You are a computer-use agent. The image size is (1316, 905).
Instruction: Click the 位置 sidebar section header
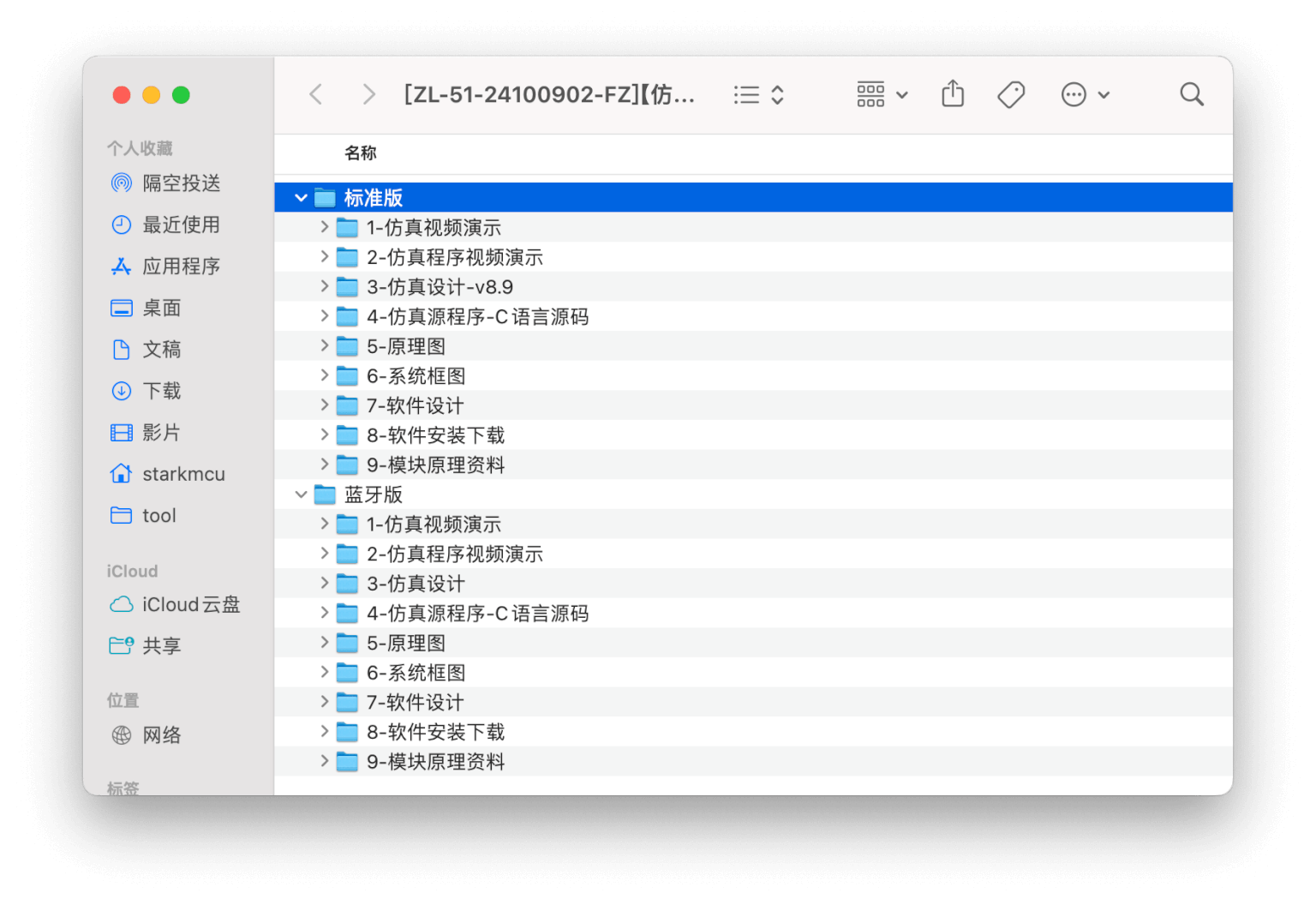tap(123, 700)
